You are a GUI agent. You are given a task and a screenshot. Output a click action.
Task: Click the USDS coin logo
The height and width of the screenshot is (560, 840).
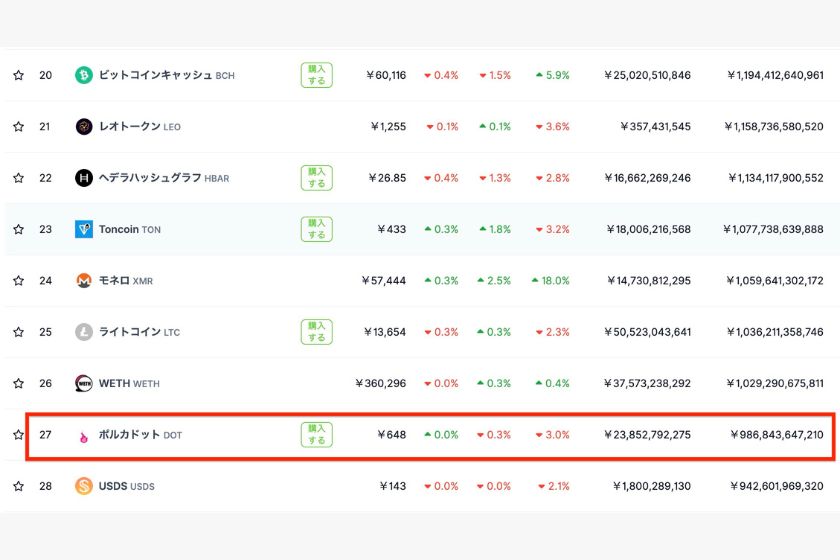pos(84,486)
